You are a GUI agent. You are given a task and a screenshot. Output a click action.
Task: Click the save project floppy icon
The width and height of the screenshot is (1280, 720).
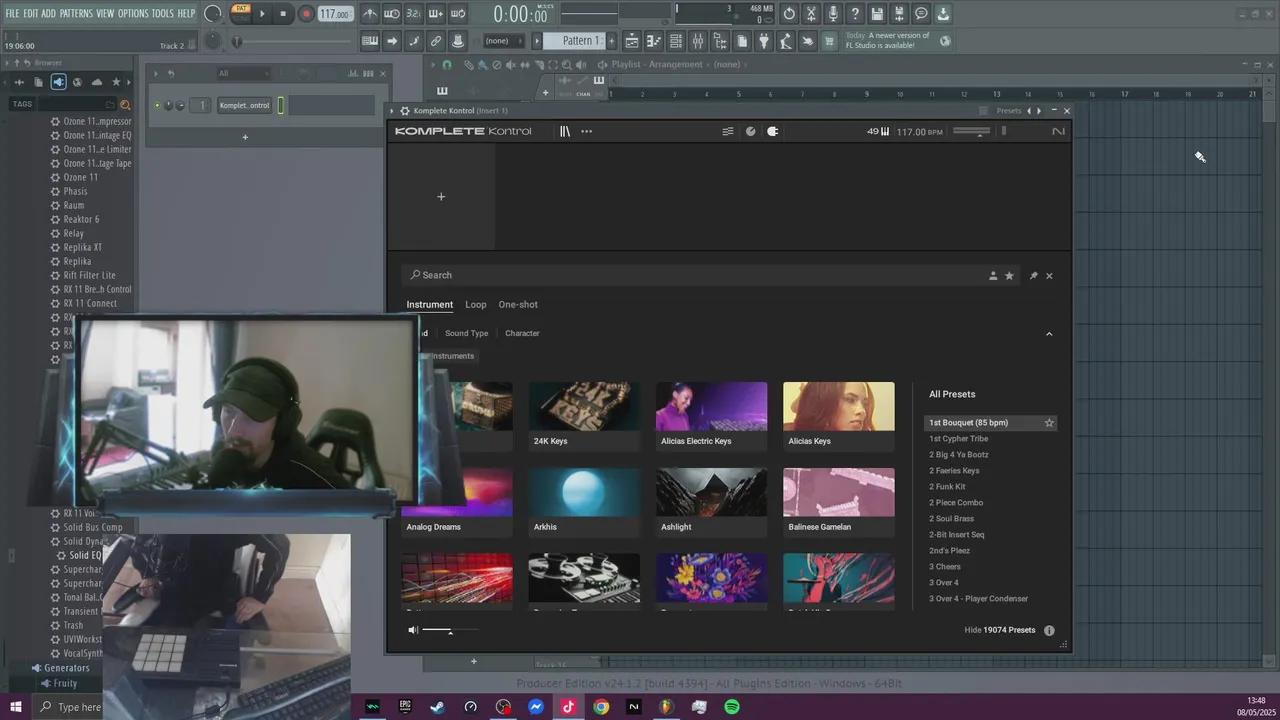pyautogui.click(x=877, y=14)
